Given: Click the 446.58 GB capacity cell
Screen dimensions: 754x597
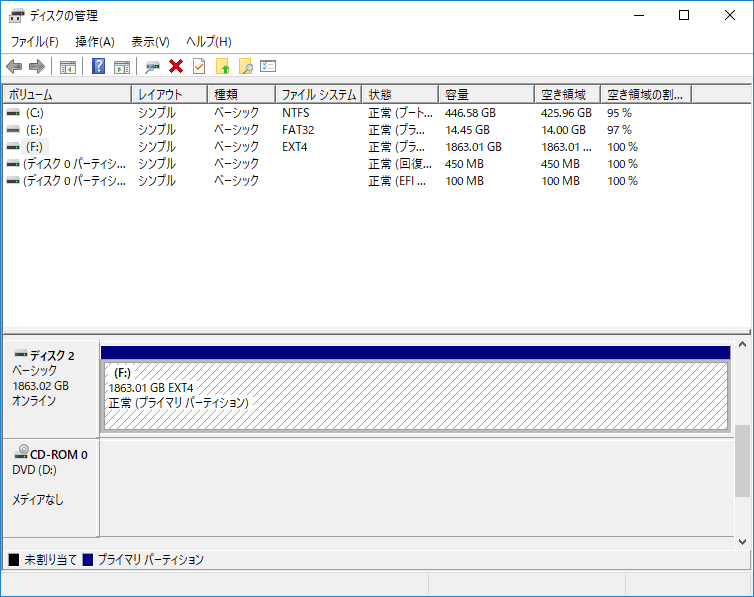Looking at the screenshot, I should pos(470,113).
